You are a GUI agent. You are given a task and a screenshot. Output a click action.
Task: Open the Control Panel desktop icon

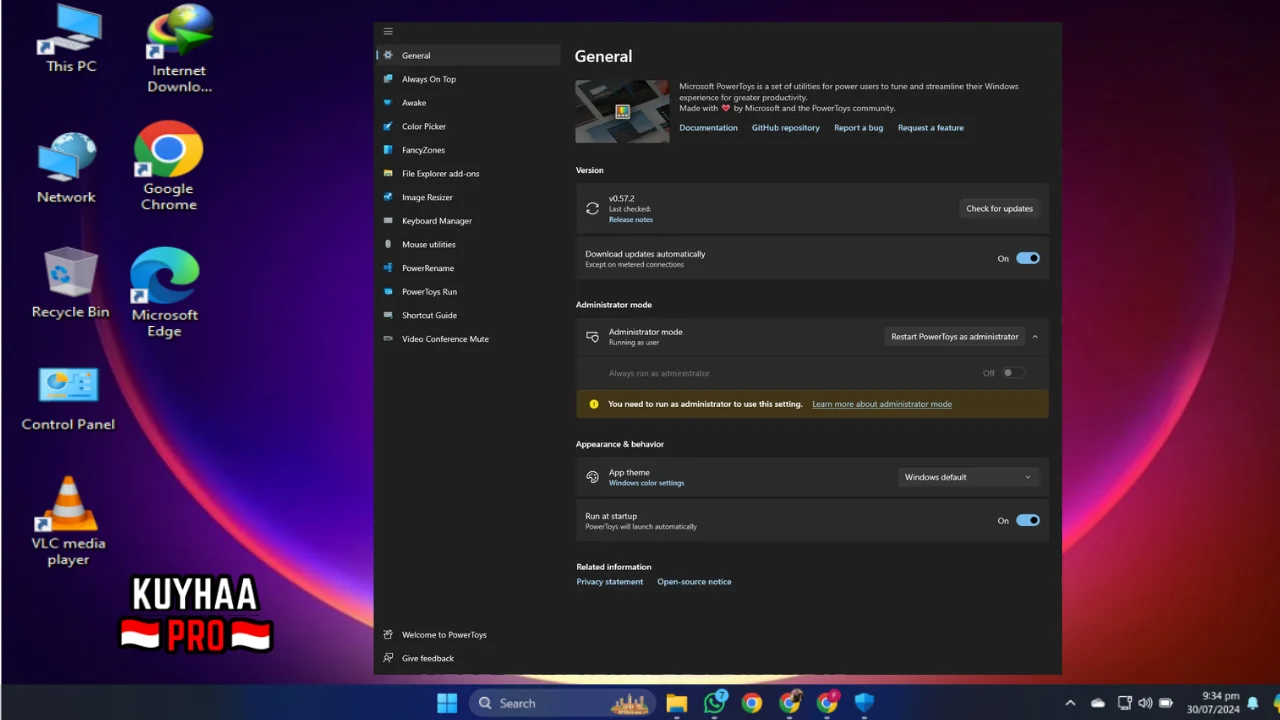(68, 398)
